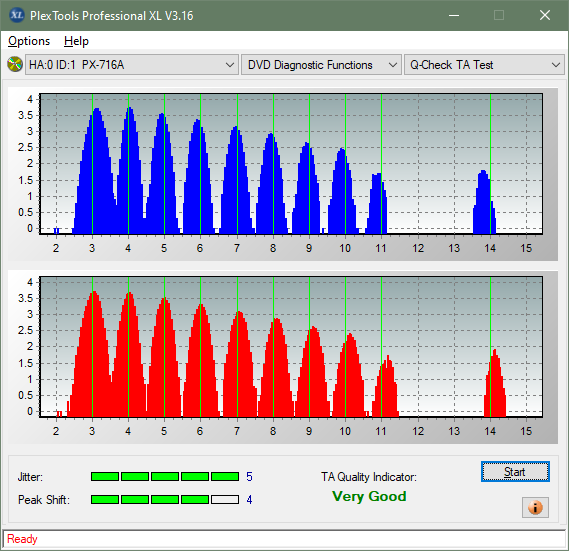The image size is (569, 551).
Task: Click the disc drive icon beside device selector
Action: click(x=15, y=65)
